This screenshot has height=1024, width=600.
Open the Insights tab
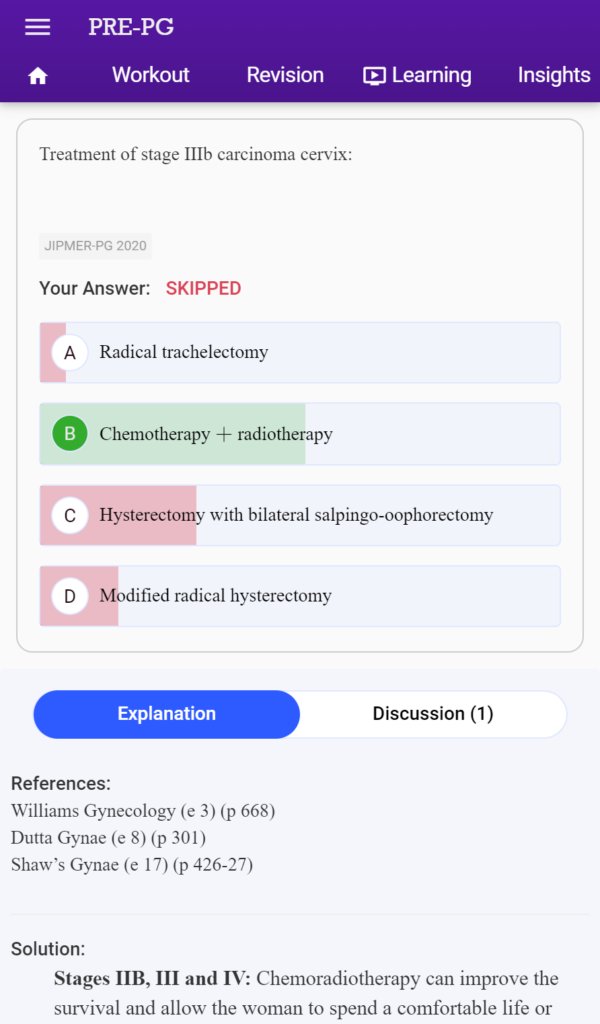(x=554, y=75)
